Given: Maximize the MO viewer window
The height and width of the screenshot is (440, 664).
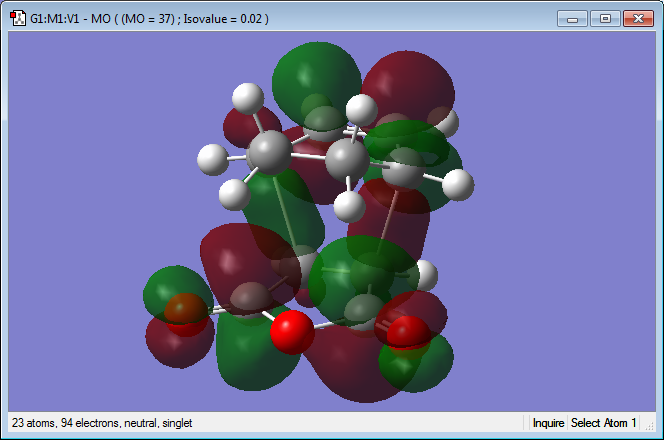Looking at the screenshot, I should click(605, 19).
